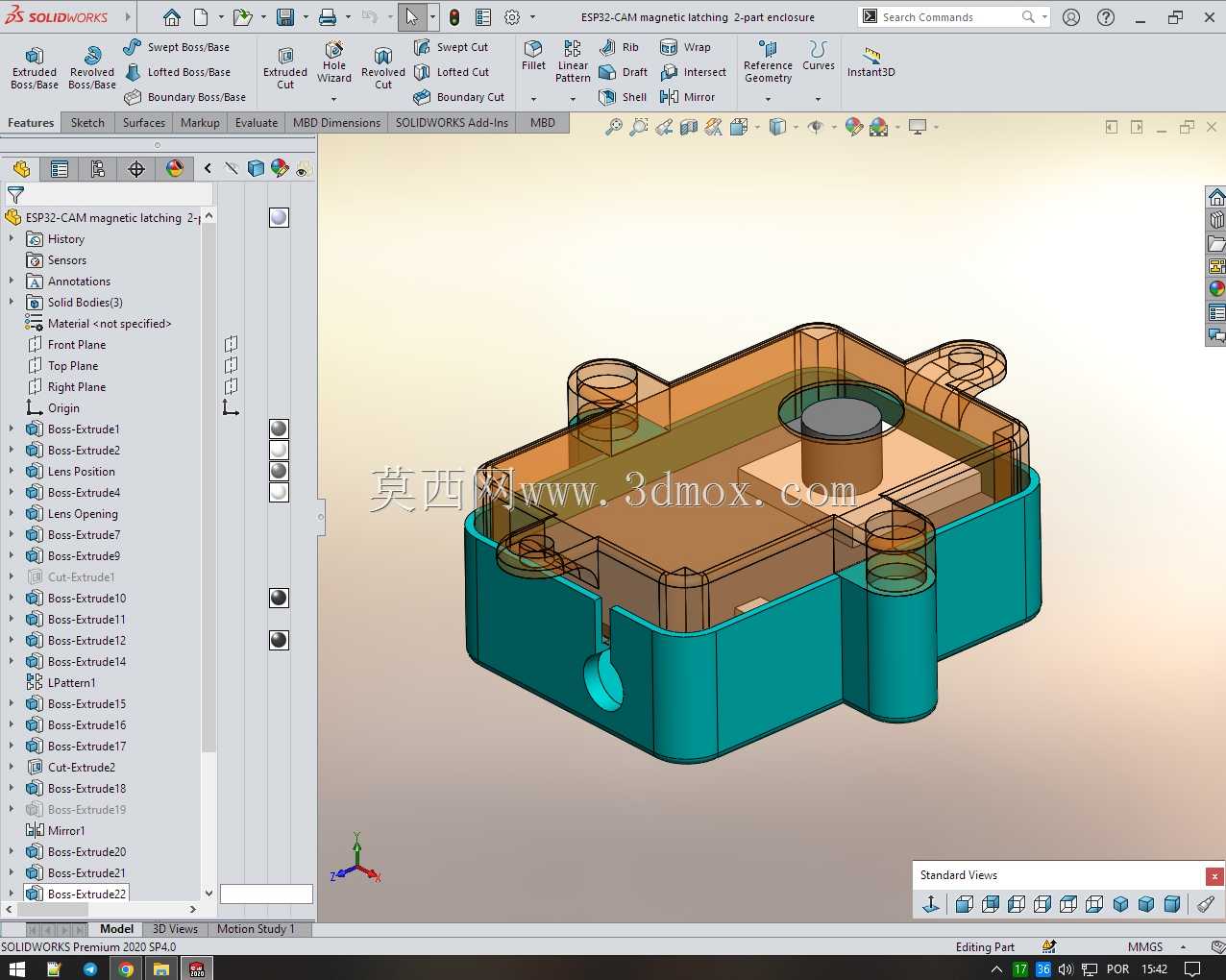Select the Fillet tool
Viewport: 1226px width, 980px height.
[533, 56]
